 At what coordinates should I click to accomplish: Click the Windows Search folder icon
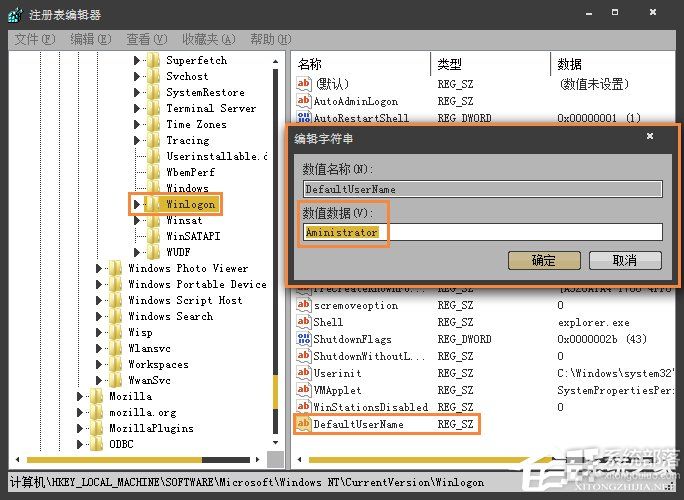115,316
